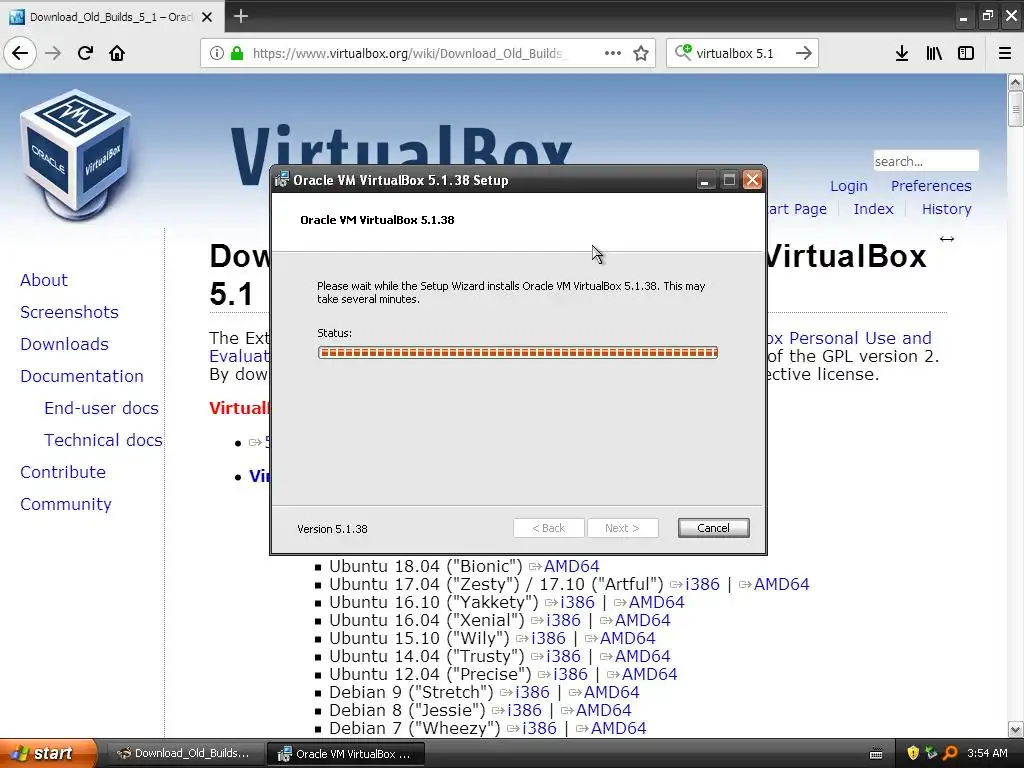The image size is (1024, 768).
Task: Switch to Download_Old_Builds taskbar item
Action: (184, 753)
